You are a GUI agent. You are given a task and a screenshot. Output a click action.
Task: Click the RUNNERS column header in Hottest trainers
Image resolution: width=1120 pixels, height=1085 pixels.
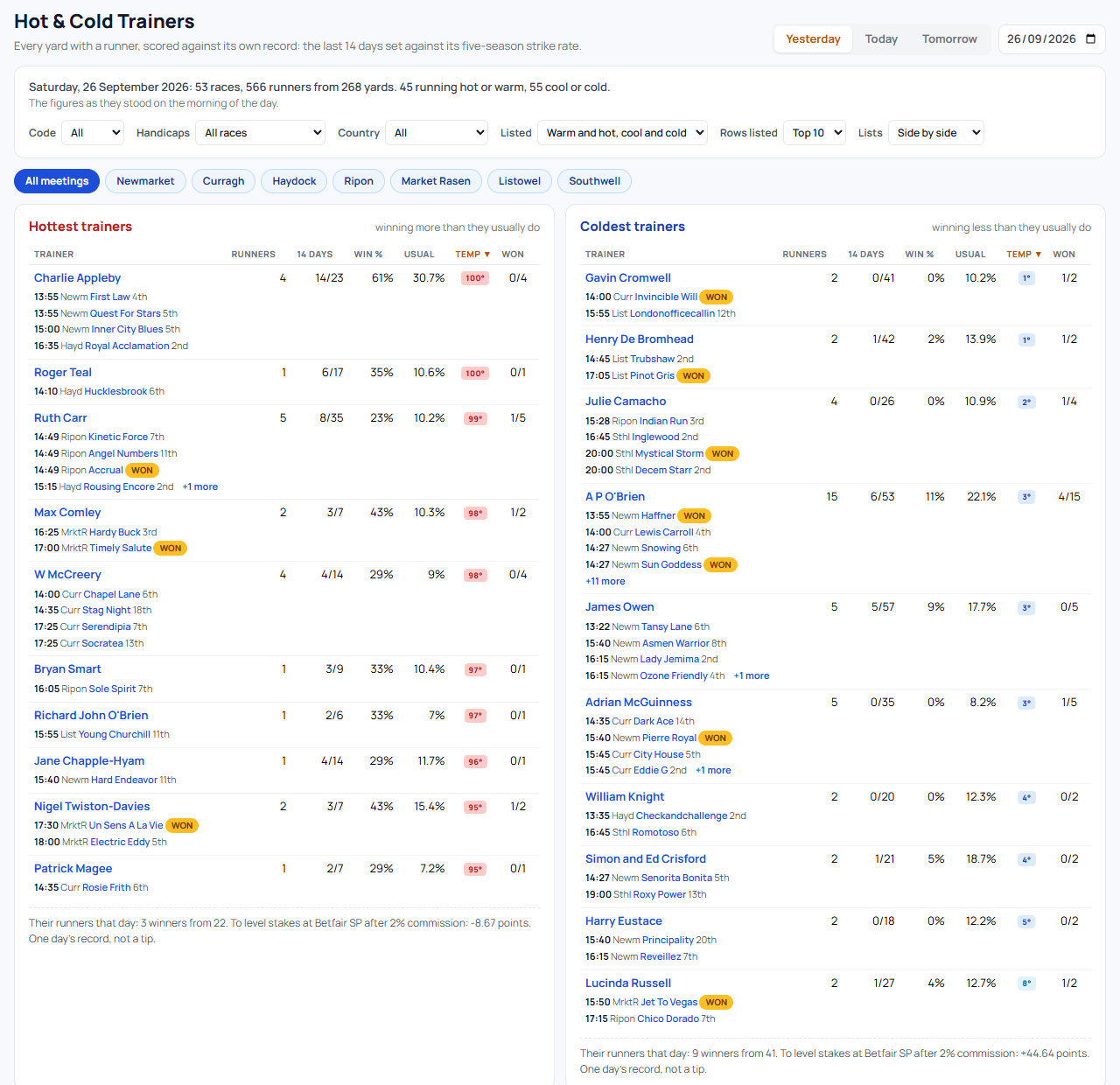point(254,255)
